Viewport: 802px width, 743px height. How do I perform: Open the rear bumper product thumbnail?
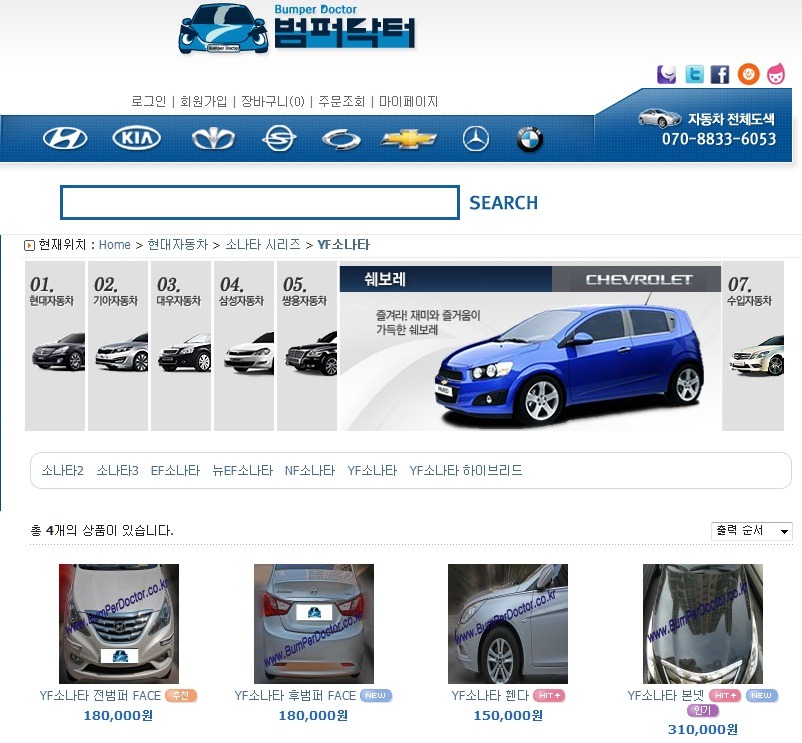(314, 624)
